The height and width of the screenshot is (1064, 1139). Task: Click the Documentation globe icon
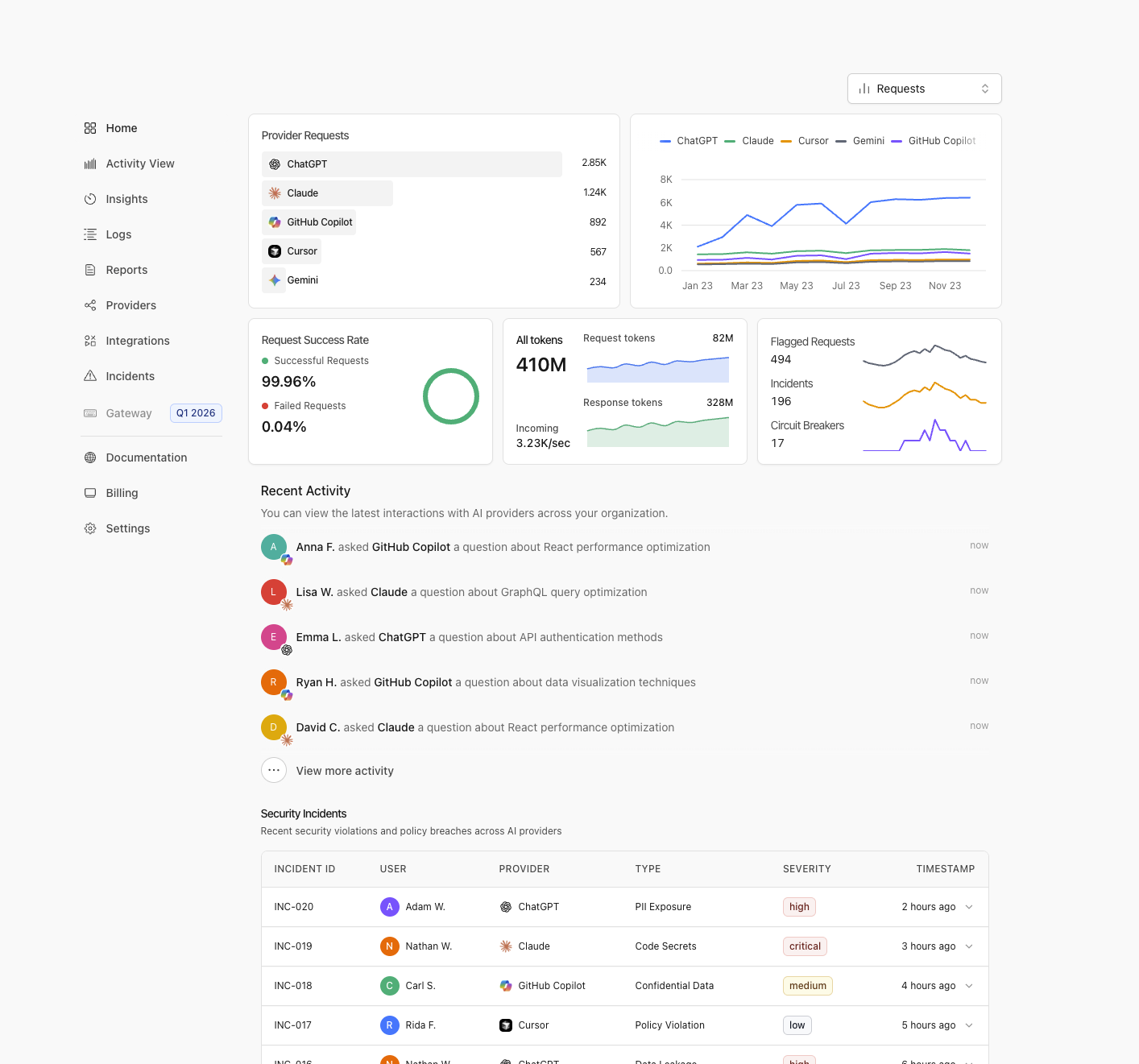(x=90, y=457)
